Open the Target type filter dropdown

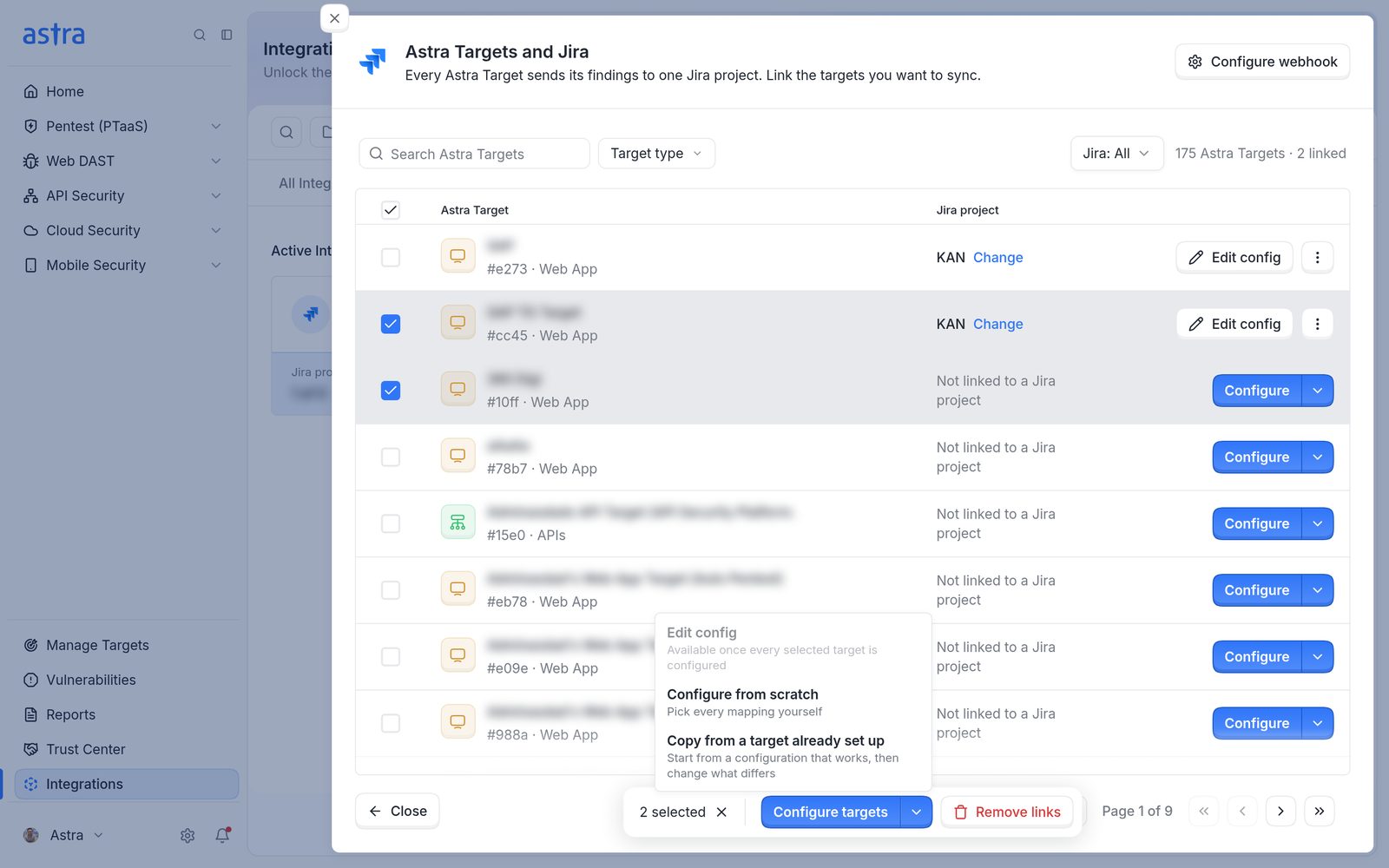(656, 154)
